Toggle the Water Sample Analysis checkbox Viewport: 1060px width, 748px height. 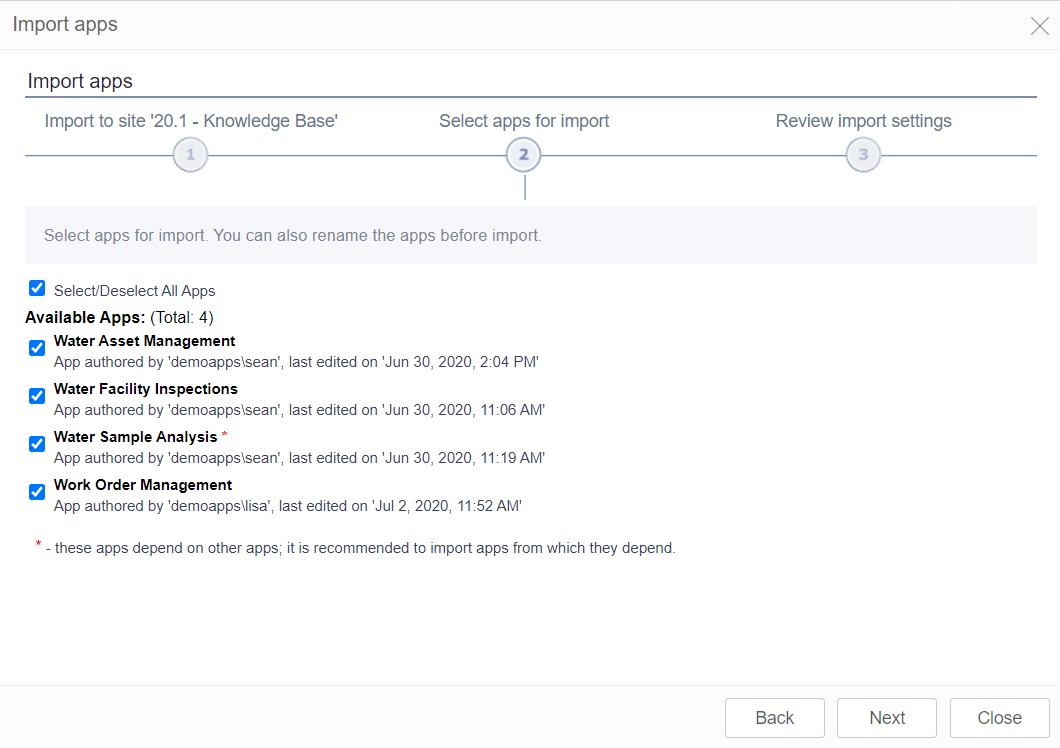[x=37, y=444]
